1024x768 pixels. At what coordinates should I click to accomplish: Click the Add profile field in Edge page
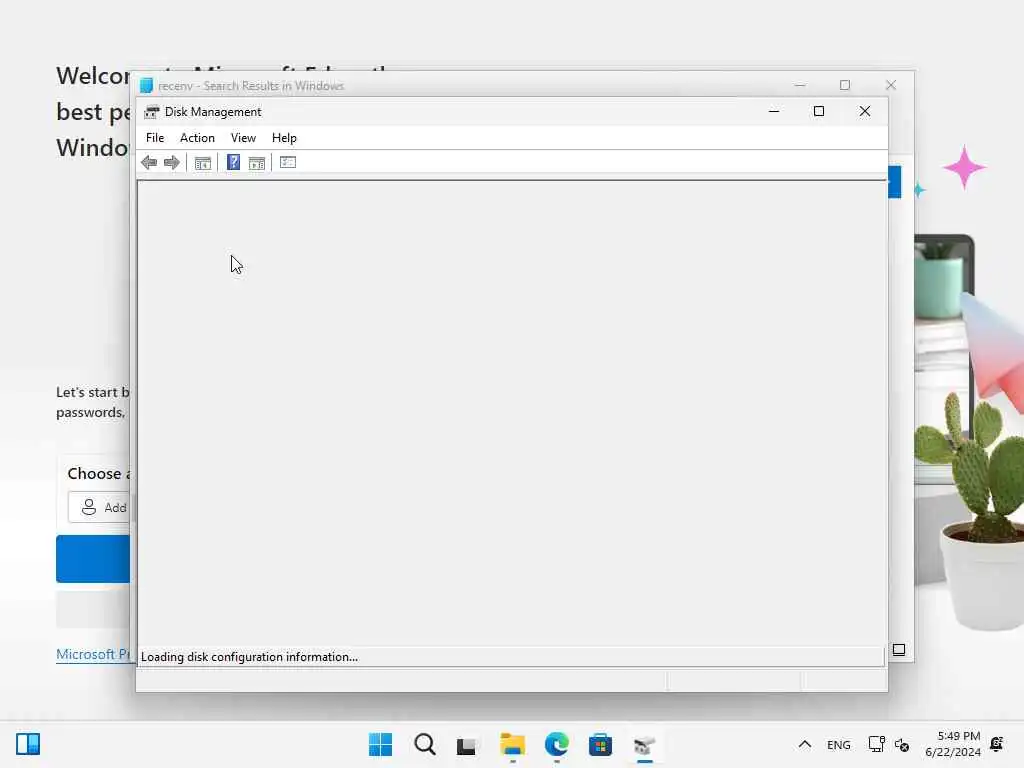[x=99, y=507]
